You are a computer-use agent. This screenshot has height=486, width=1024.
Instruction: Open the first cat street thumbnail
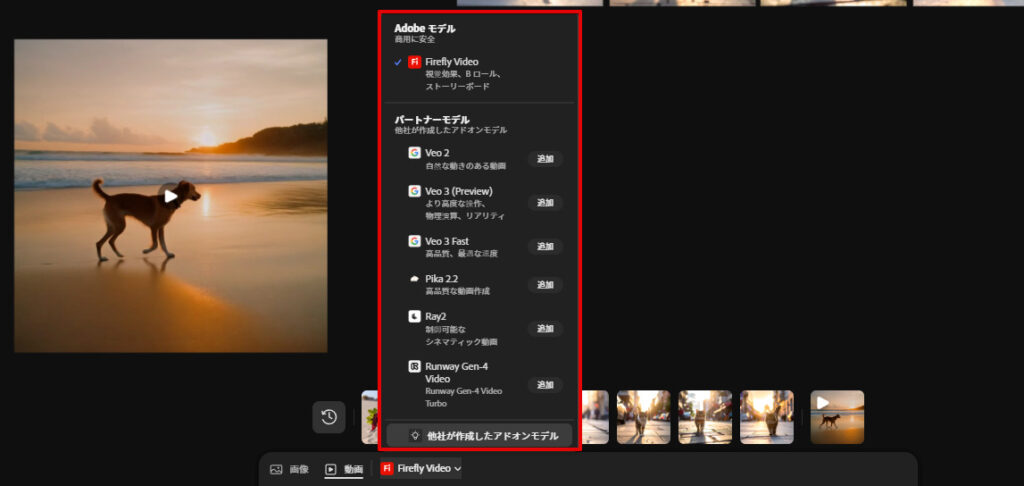tap(643, 417)
